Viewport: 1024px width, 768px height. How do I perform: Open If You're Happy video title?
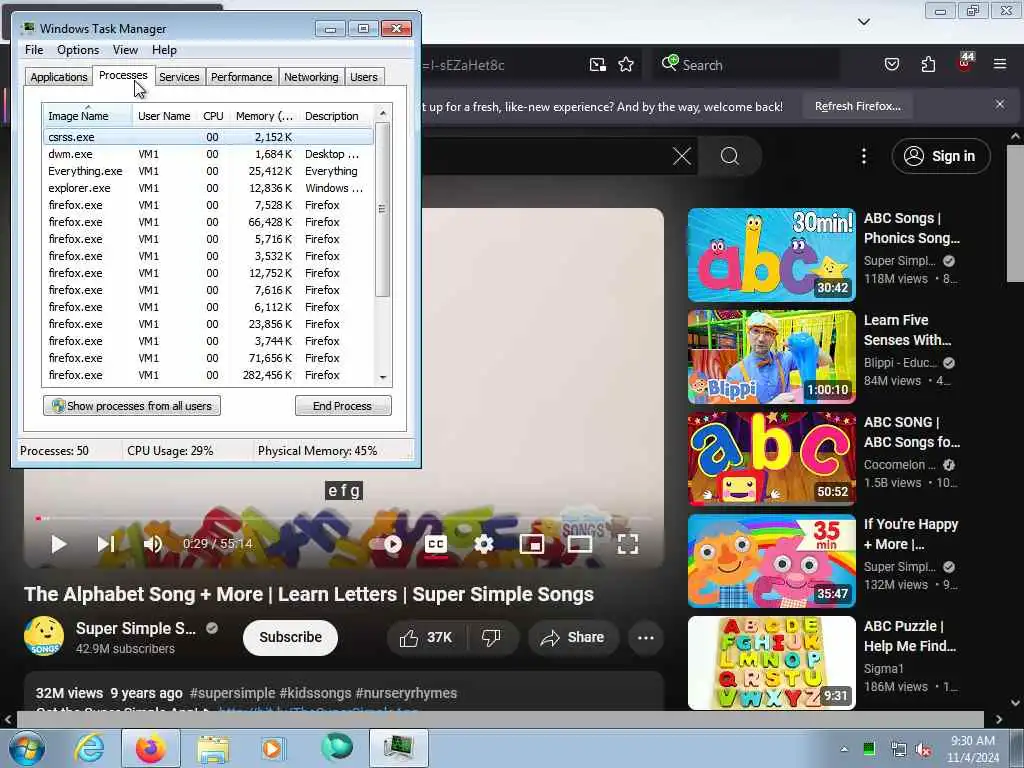tap(910, 534)
